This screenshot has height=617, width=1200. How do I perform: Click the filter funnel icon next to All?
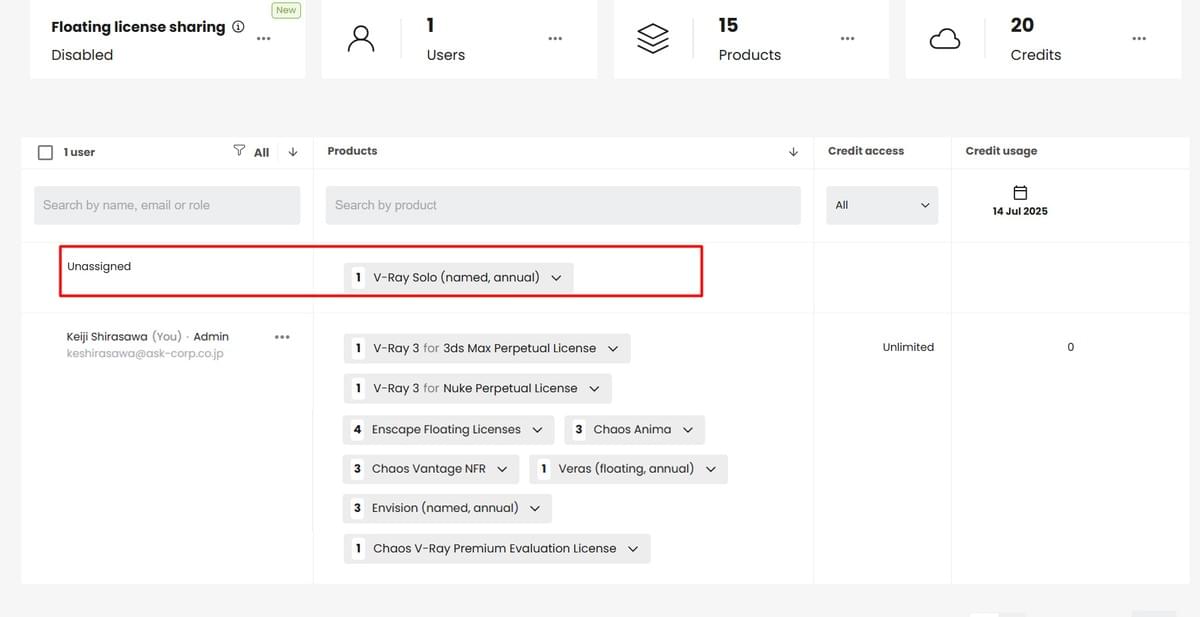pos(239,151)
